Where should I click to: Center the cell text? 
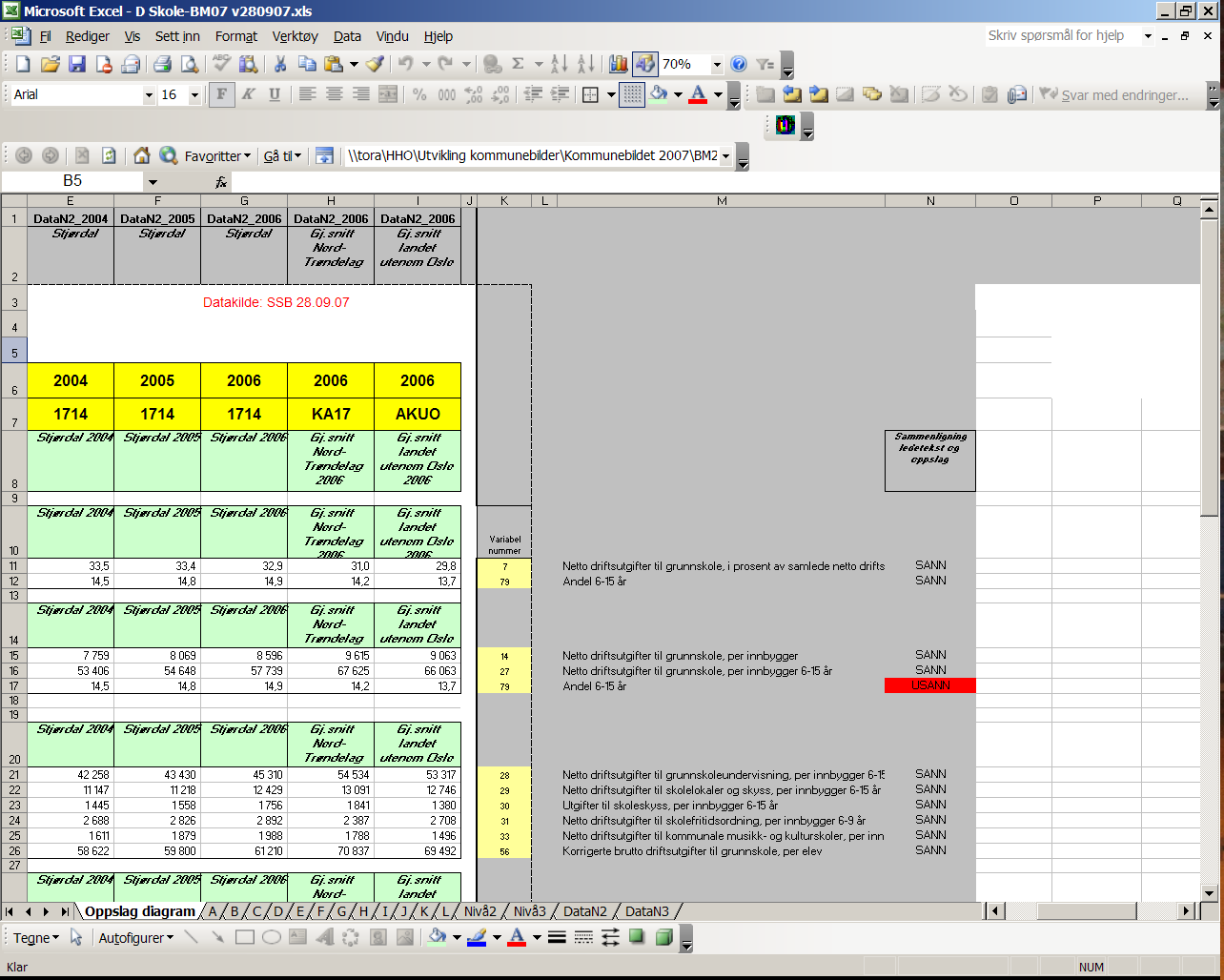point(334,94)
